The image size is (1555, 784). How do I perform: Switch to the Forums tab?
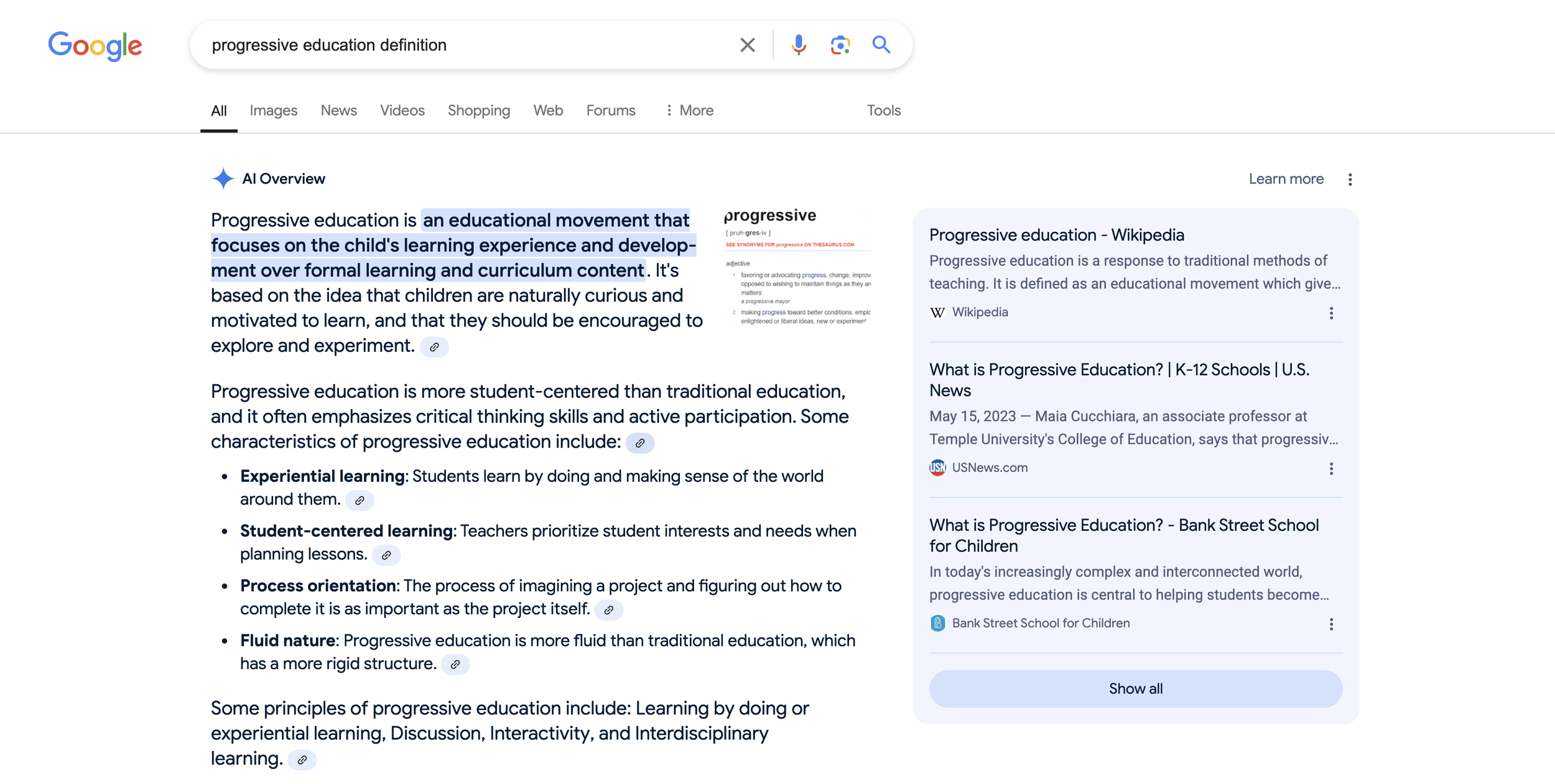[611, 111]
